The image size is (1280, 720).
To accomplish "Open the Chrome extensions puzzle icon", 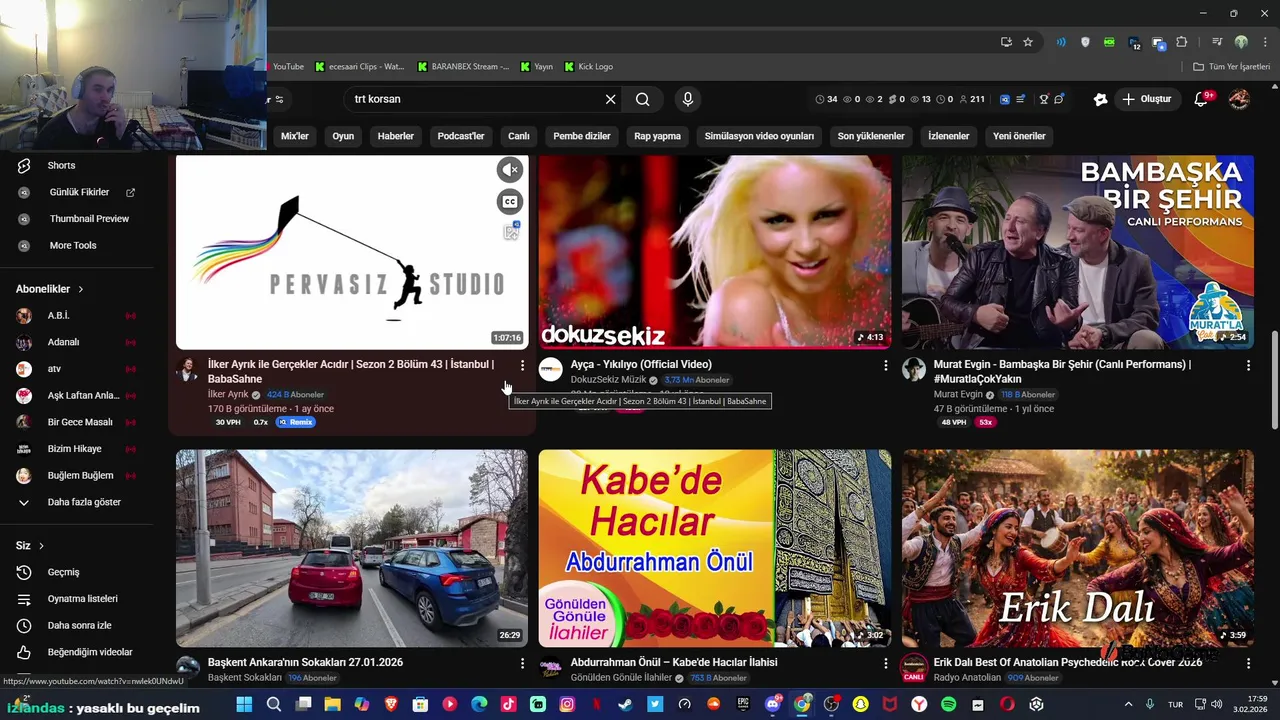I will [x=1182, y=42].
